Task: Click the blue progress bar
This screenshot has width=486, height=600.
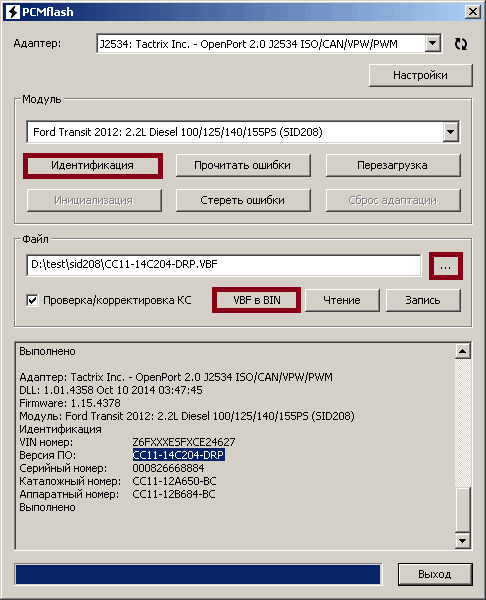Action: pyautogui.click(x=198, y=574)
